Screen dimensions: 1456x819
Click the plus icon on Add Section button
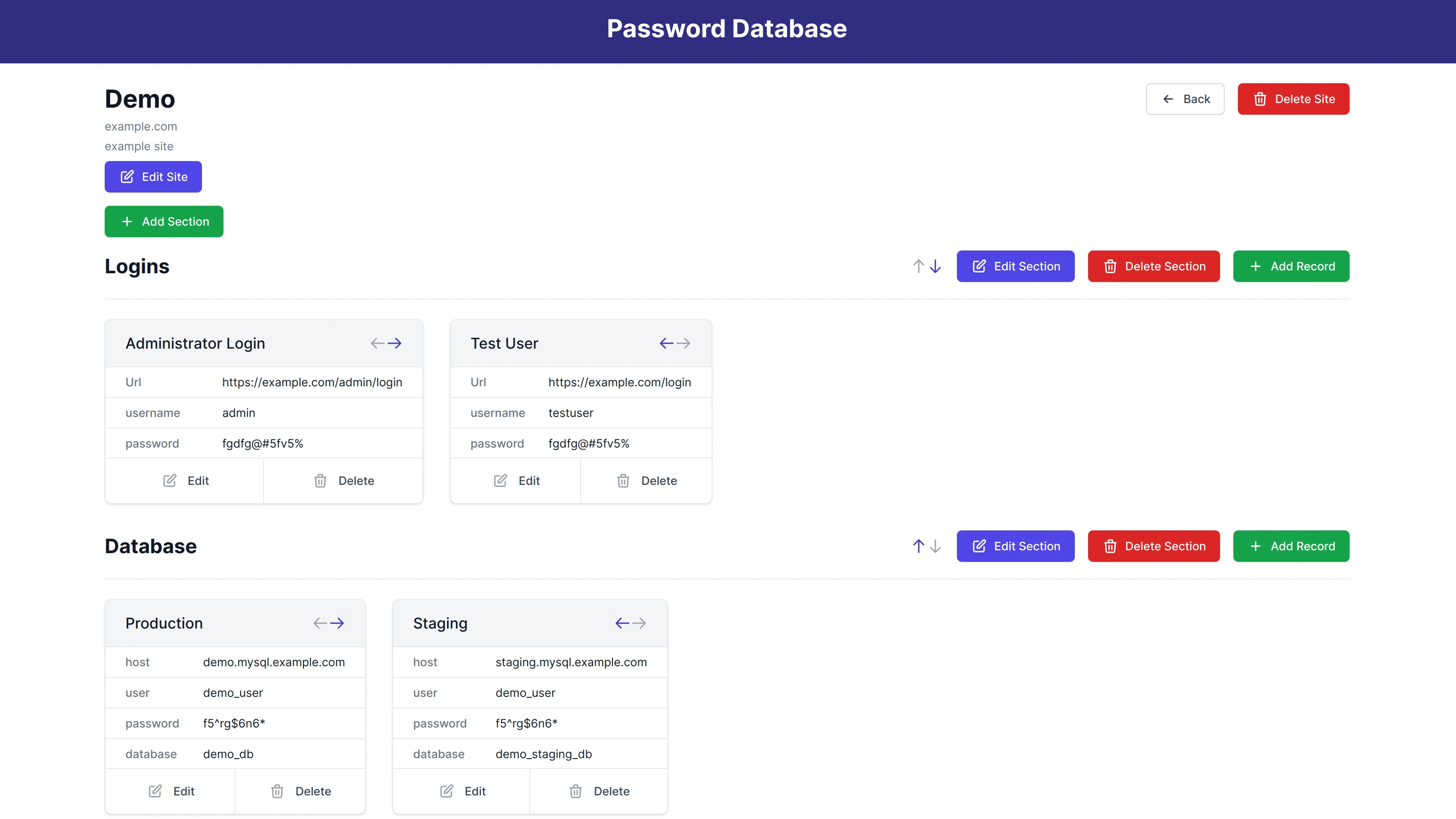pyautogui.click(x=127, y=222)
